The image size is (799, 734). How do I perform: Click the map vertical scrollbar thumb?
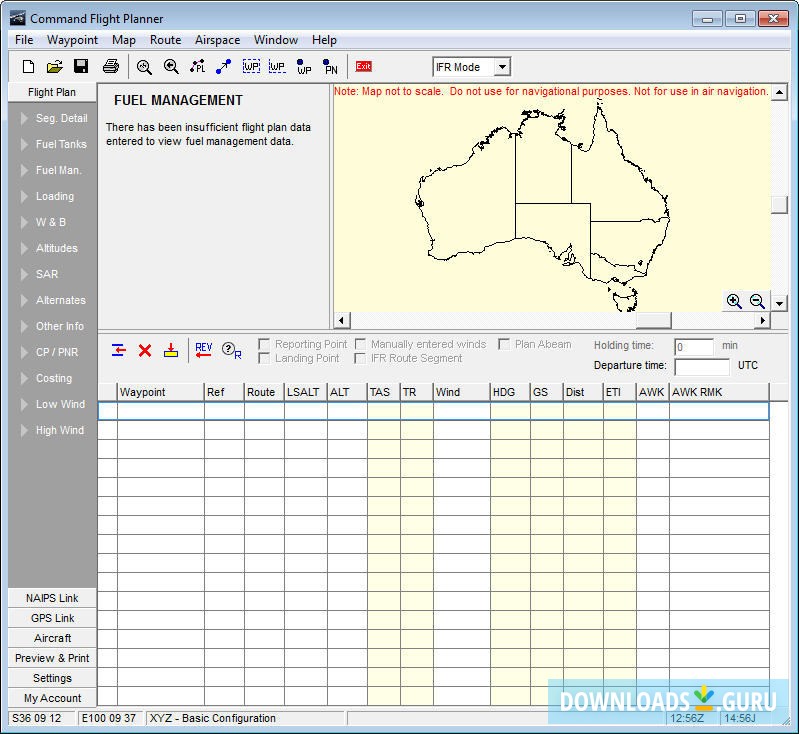click(780, 204)
